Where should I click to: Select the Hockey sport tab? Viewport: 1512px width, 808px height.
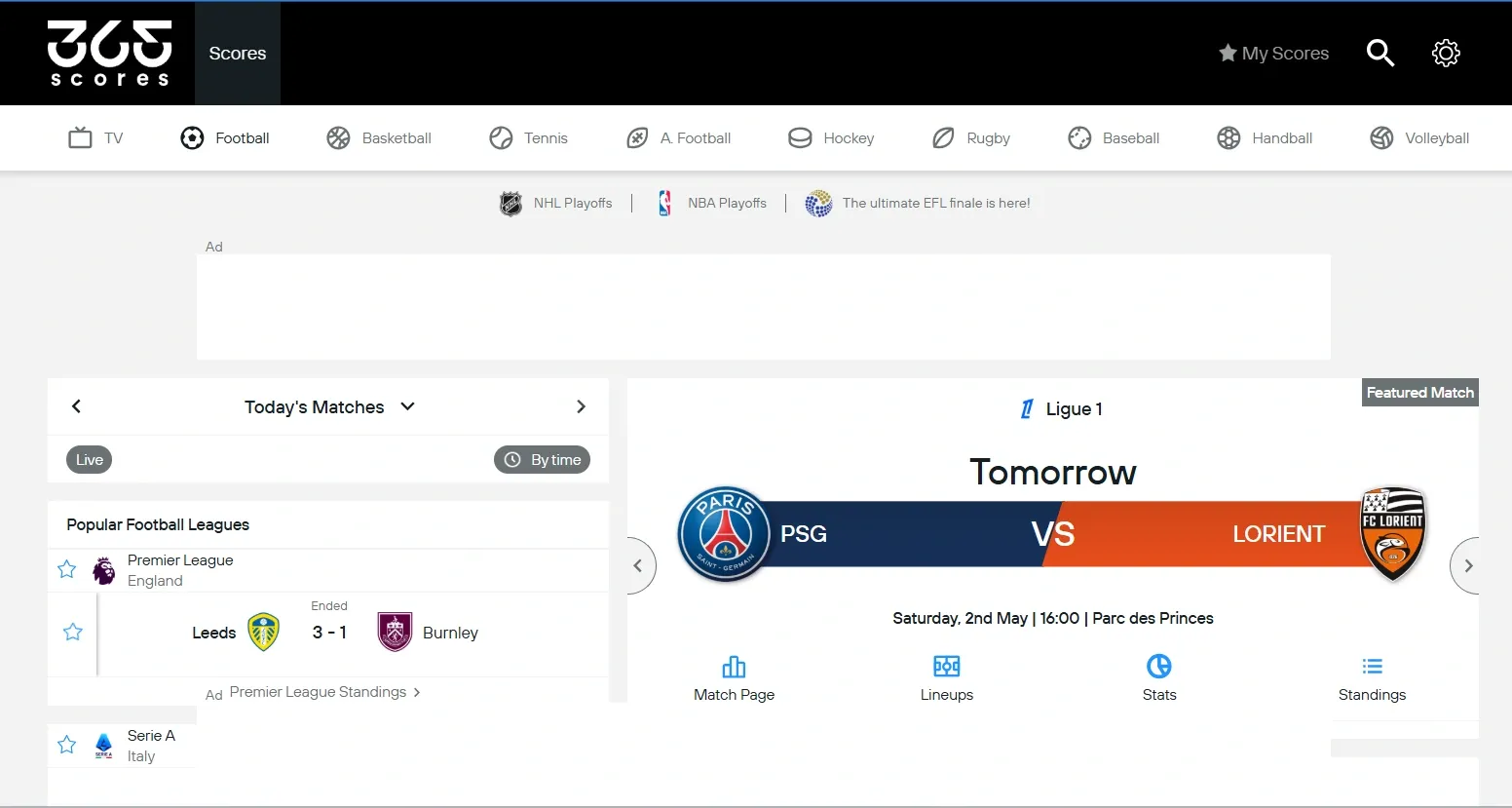click(831, 137)
